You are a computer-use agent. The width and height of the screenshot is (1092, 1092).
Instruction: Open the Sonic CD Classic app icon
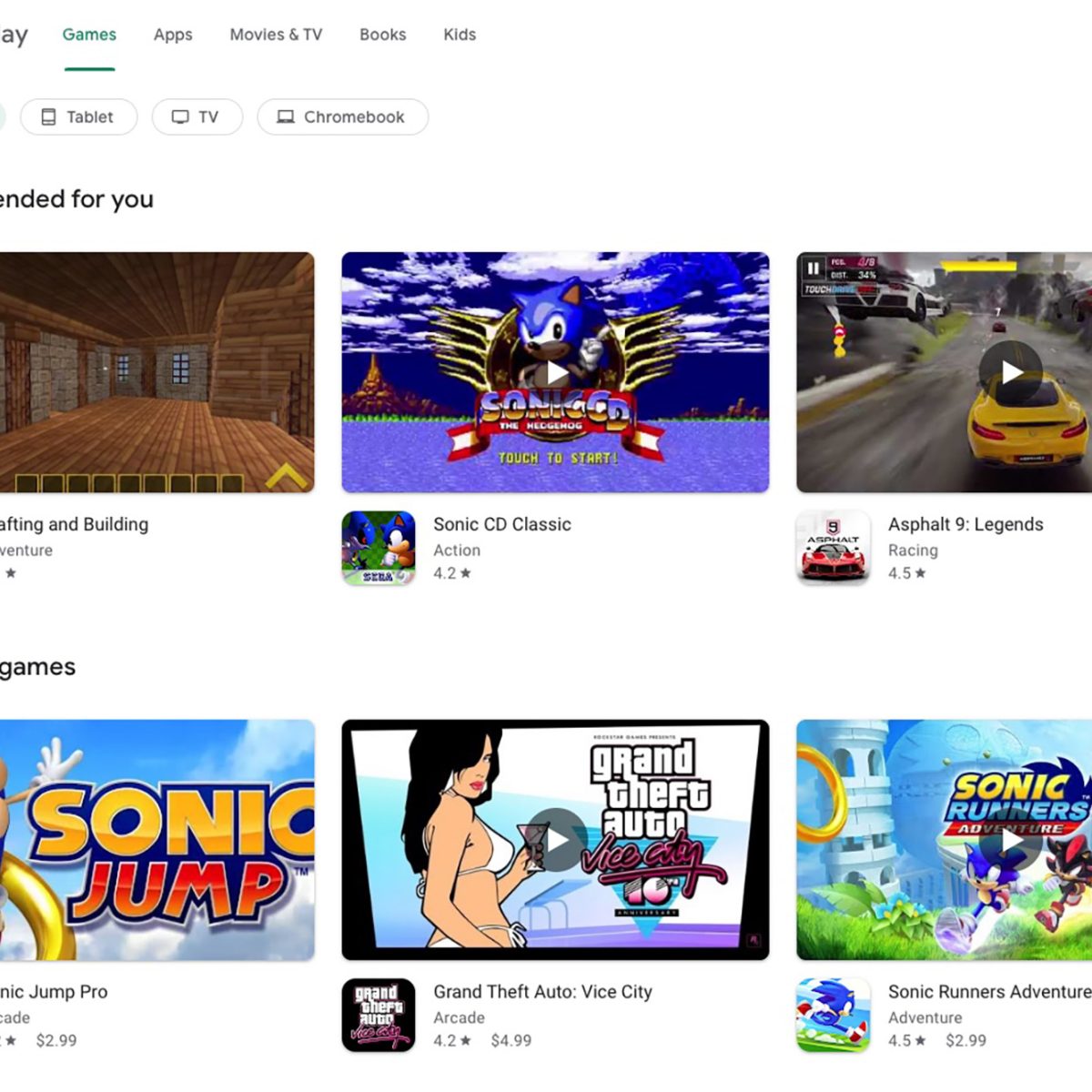(x=379, y=548)
